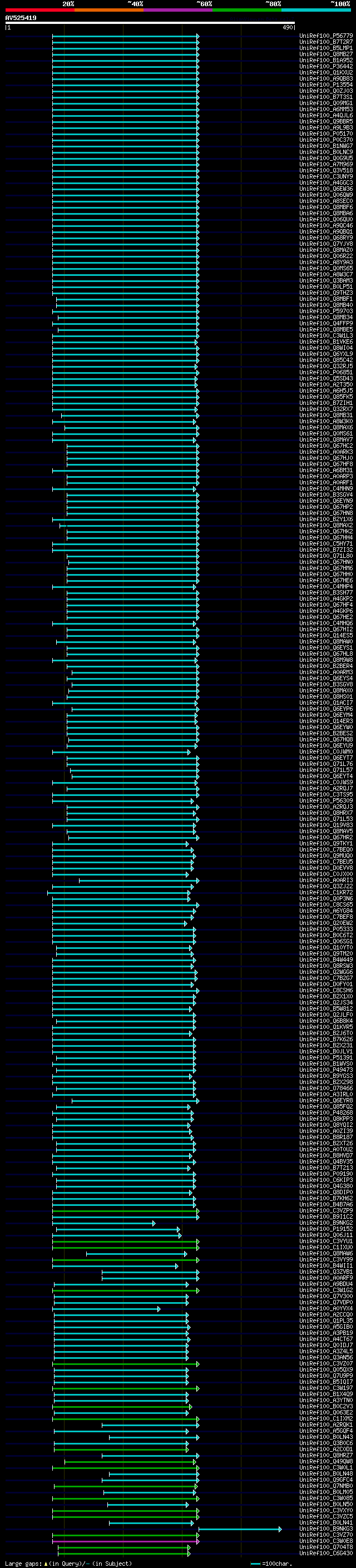Open hit UniRef100_B0LN41

pos(326,1523)
